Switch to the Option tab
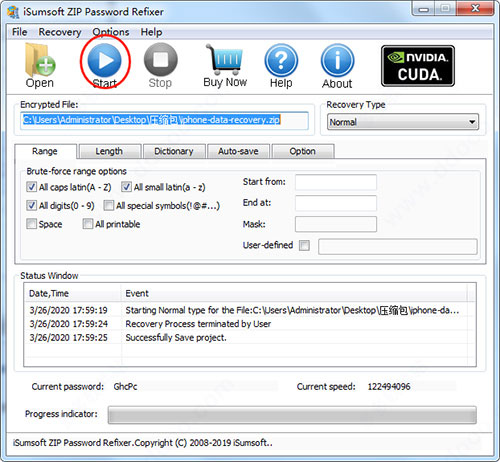500x462 pixels. point(302,151)
